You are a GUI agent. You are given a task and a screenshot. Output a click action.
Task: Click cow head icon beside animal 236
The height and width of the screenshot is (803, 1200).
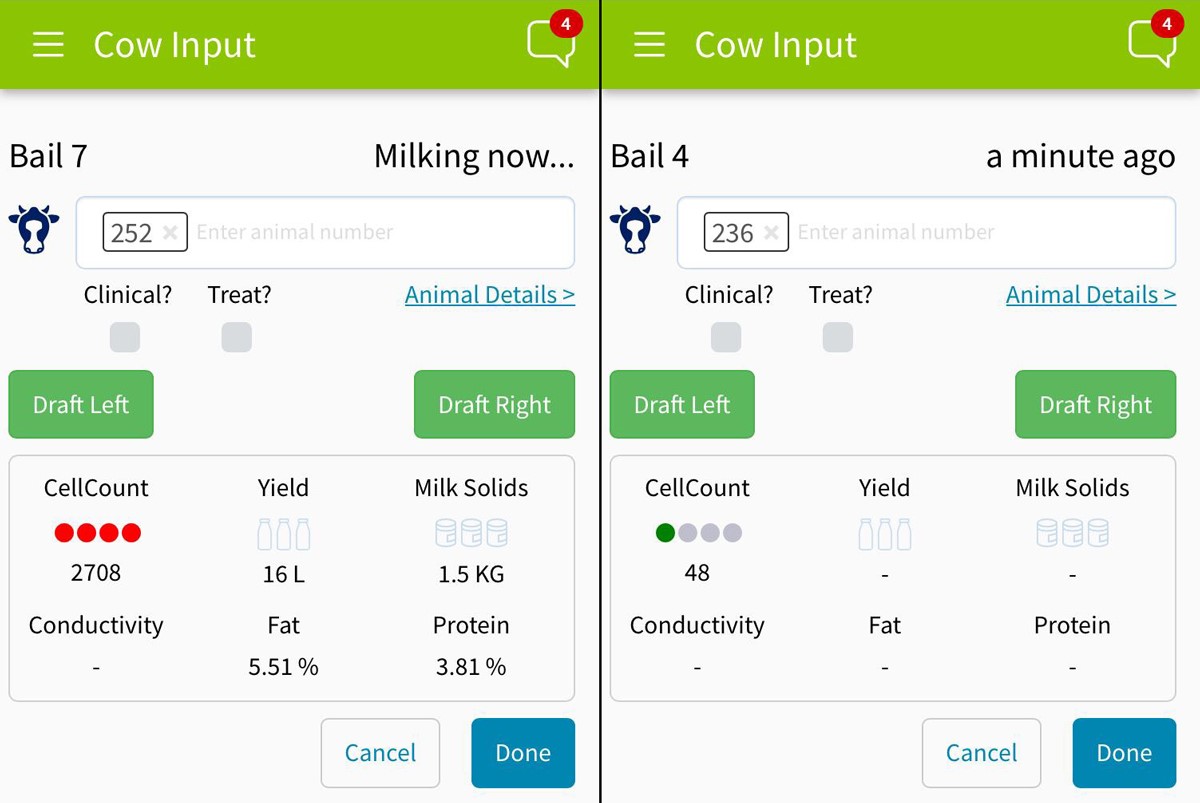click(x=635, y=229)
